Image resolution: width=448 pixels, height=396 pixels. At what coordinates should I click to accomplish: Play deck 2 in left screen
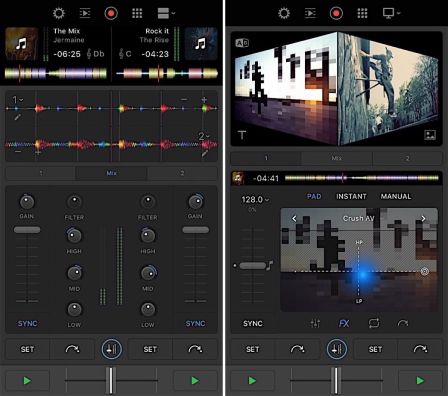coord(195,380)
